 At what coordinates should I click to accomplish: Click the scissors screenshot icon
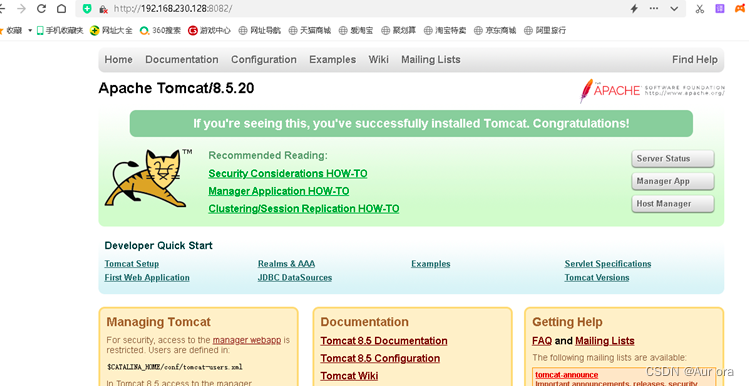[700, 9]
